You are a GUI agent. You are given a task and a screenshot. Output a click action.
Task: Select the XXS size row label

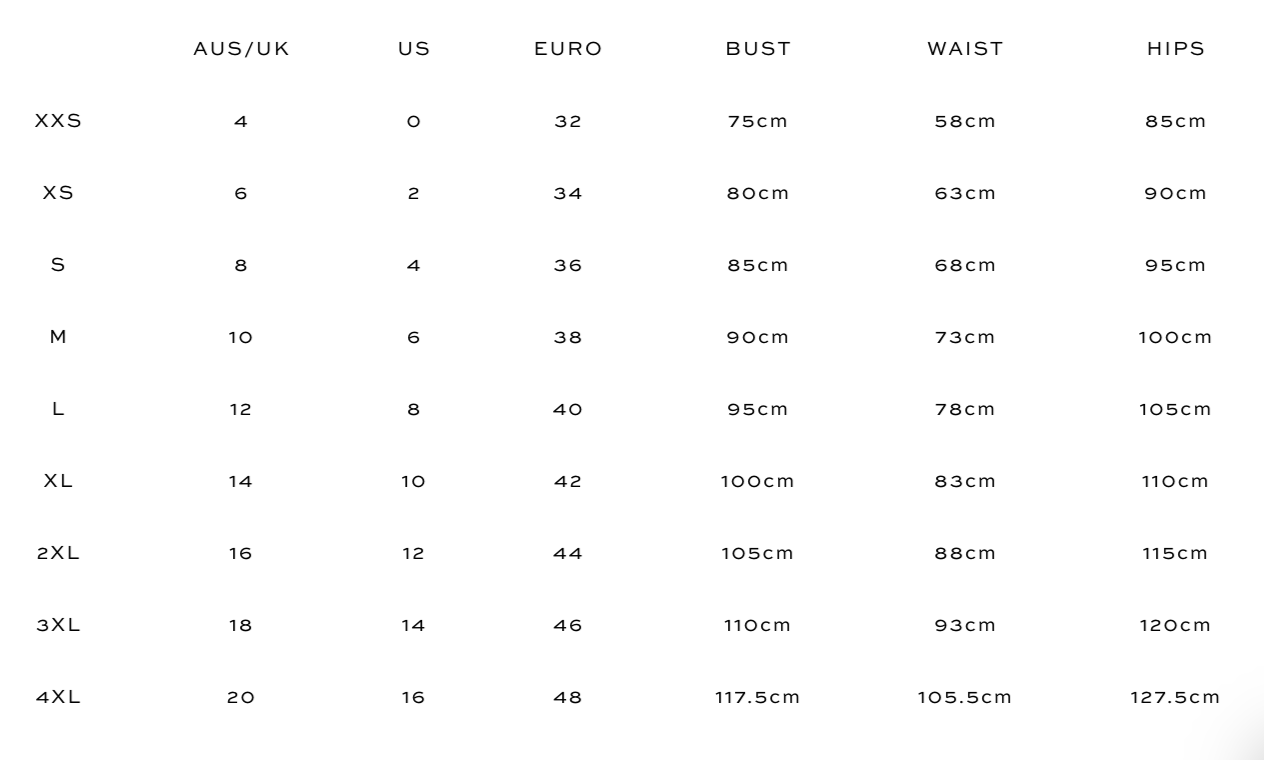(x=58, y=122)
